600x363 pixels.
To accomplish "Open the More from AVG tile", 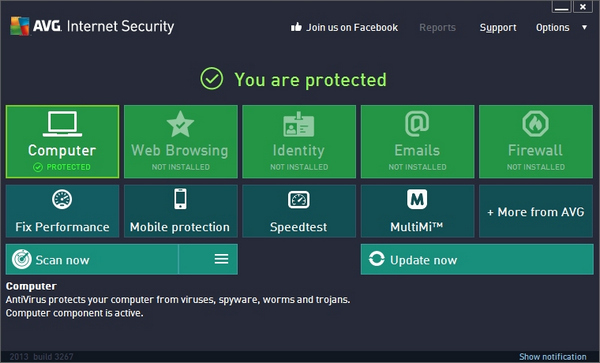I will 536,211.
